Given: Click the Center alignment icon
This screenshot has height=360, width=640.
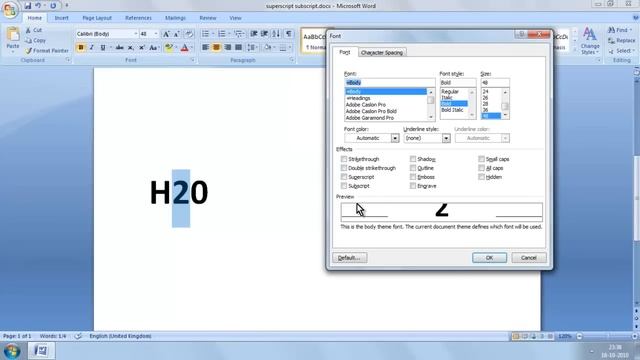Looking at the screenshot, I should tap(216, 48).
